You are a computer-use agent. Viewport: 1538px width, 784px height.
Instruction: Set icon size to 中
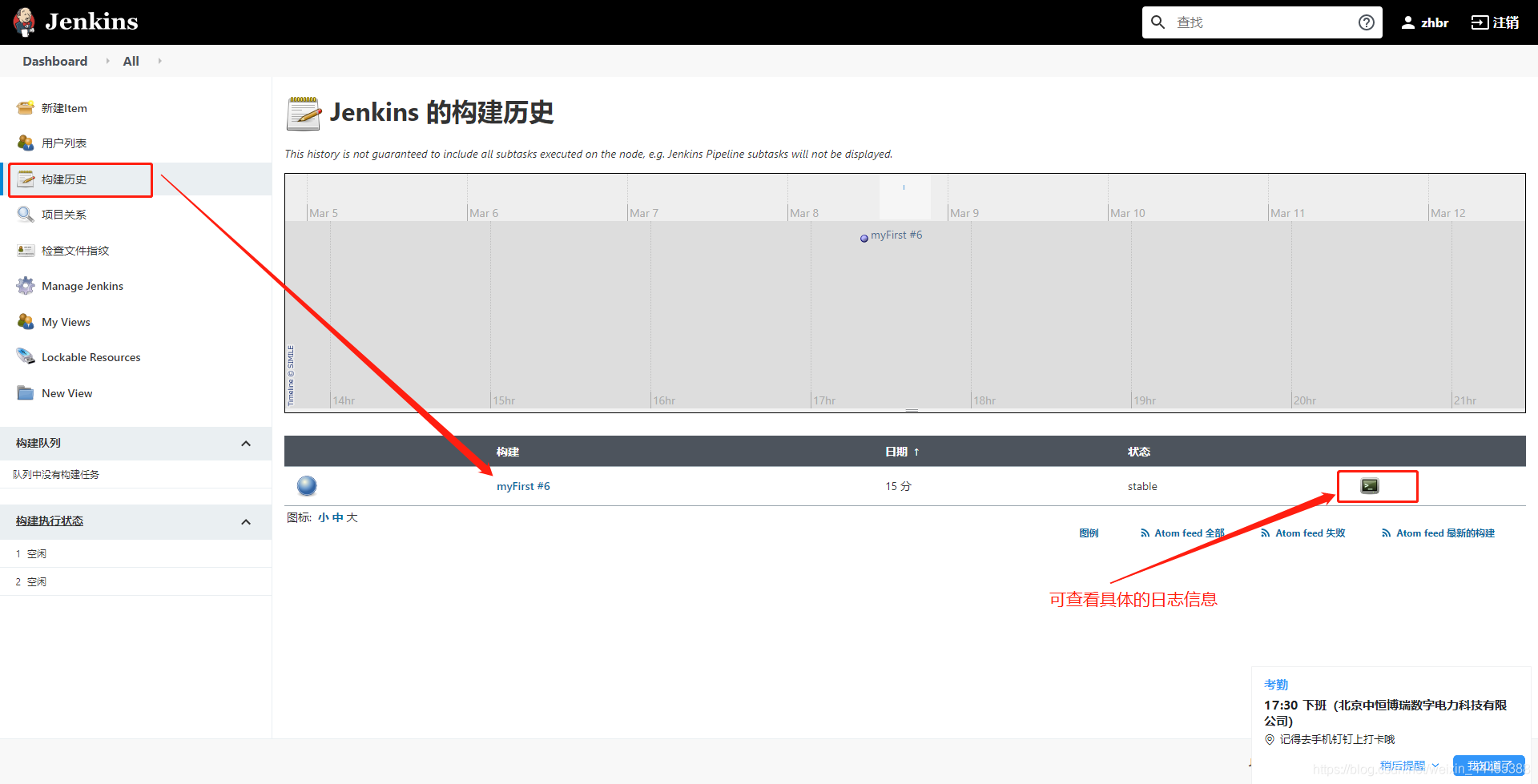(x=337, y=517)
